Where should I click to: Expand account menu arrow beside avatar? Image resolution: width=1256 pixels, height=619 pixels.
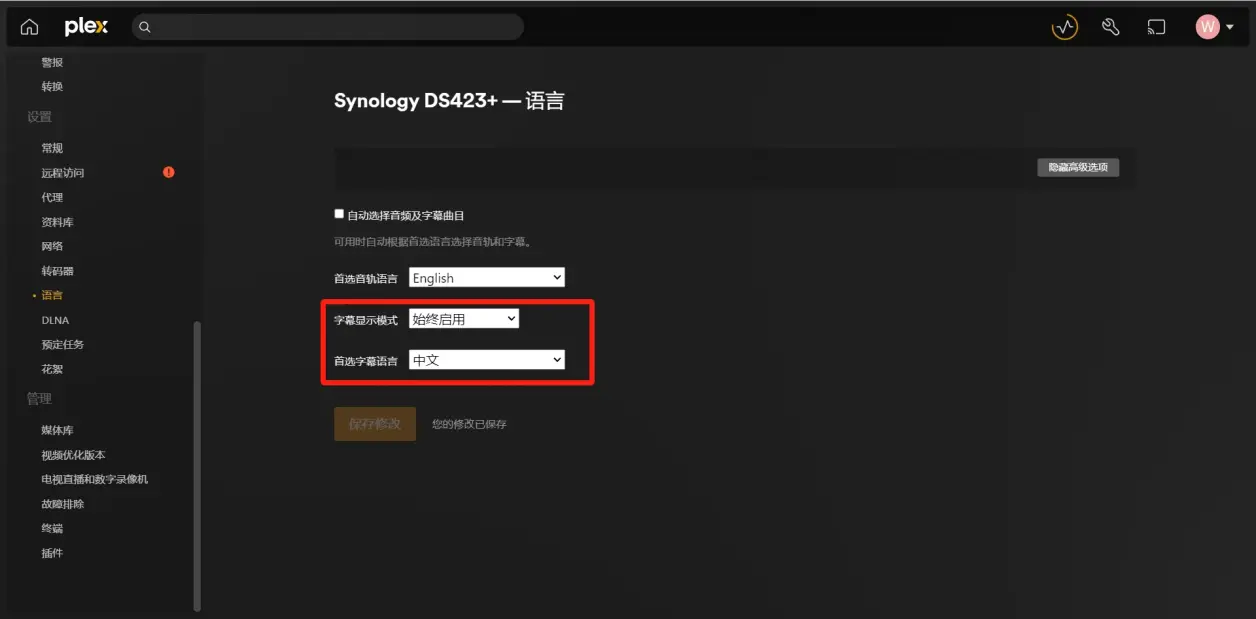1230,28
